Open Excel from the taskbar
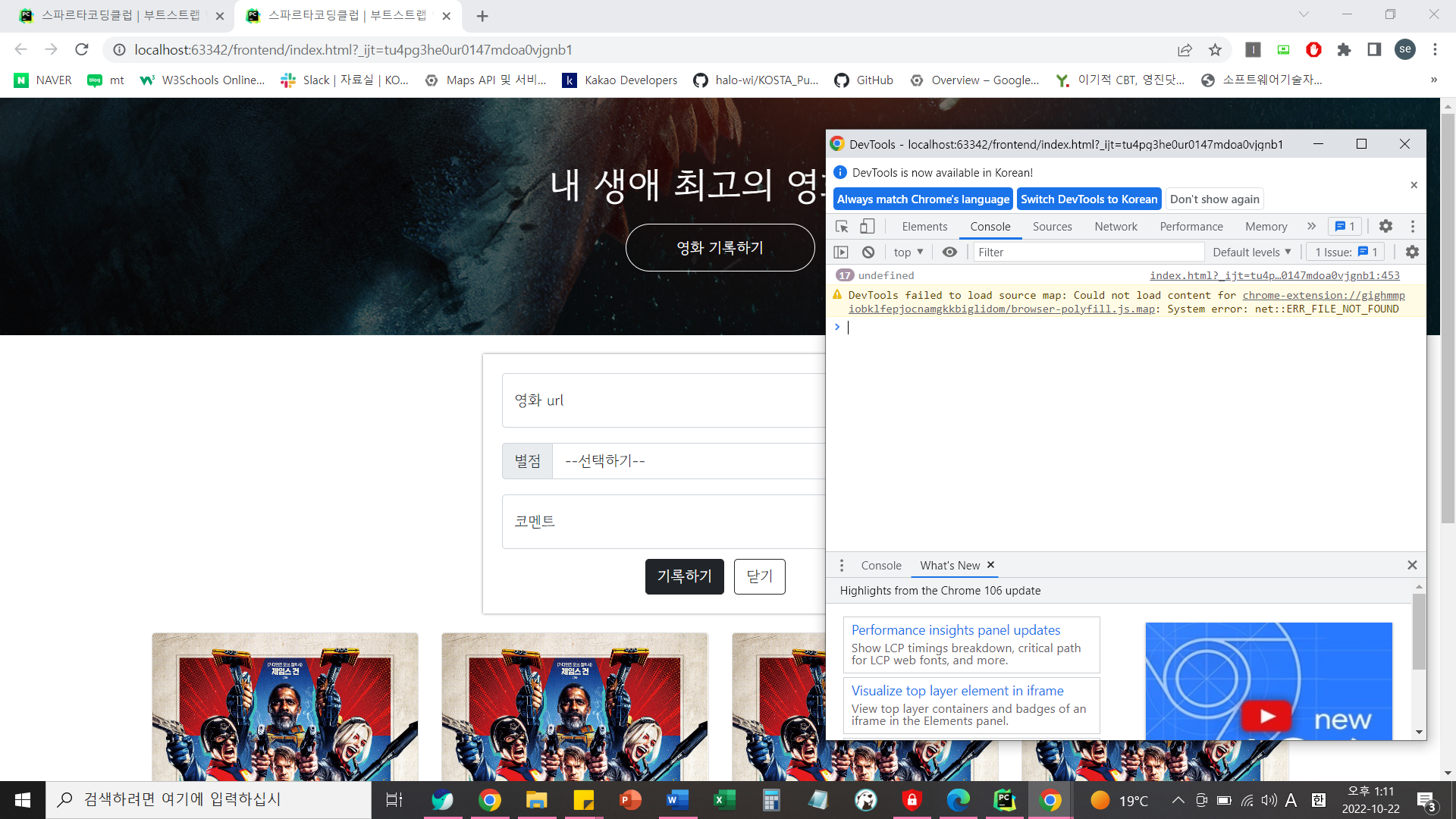 tap(724, 800)
